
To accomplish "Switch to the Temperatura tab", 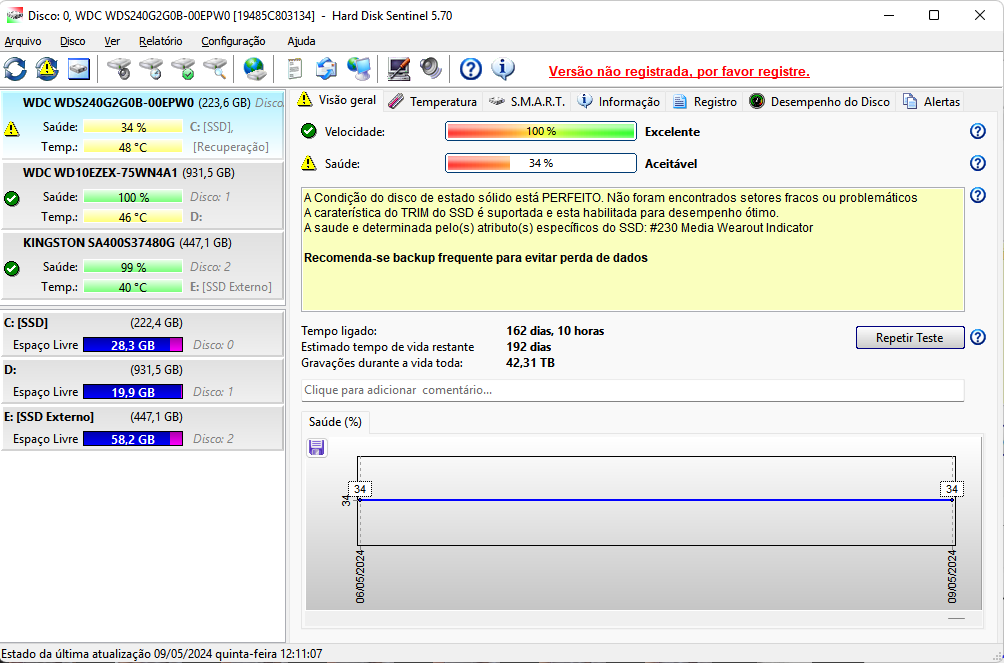I will (x=433, y=101).
